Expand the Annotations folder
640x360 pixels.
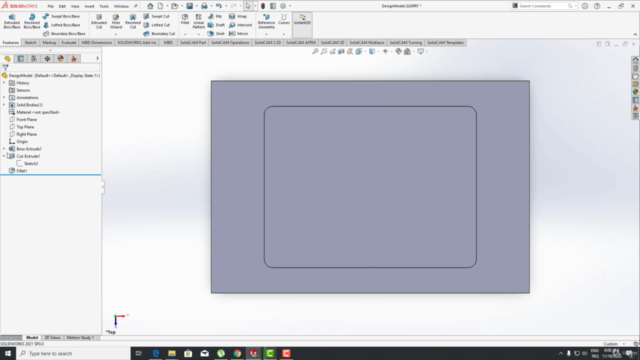point(4,98)
